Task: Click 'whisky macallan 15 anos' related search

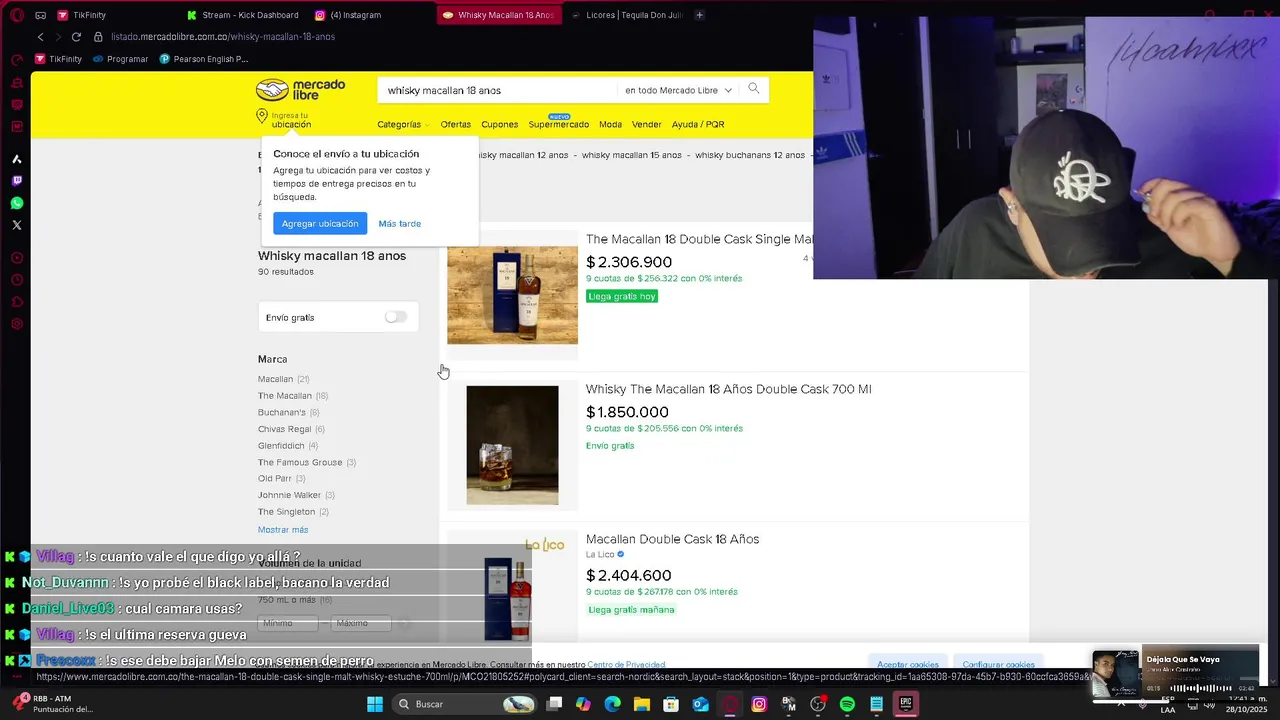Action: (631, 155)
